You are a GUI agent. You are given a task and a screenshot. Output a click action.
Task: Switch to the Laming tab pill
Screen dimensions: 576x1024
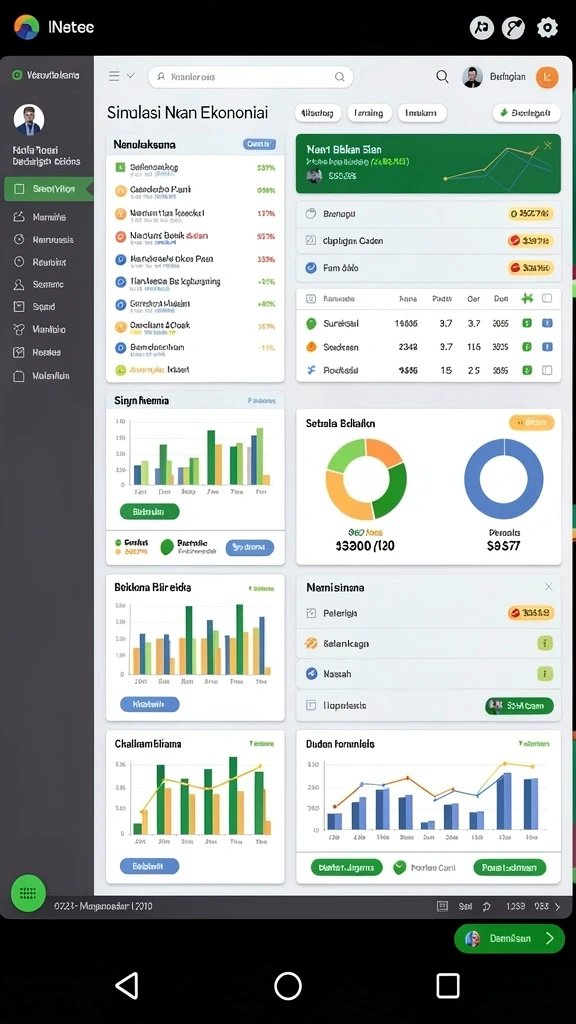[x=369, y=113]
